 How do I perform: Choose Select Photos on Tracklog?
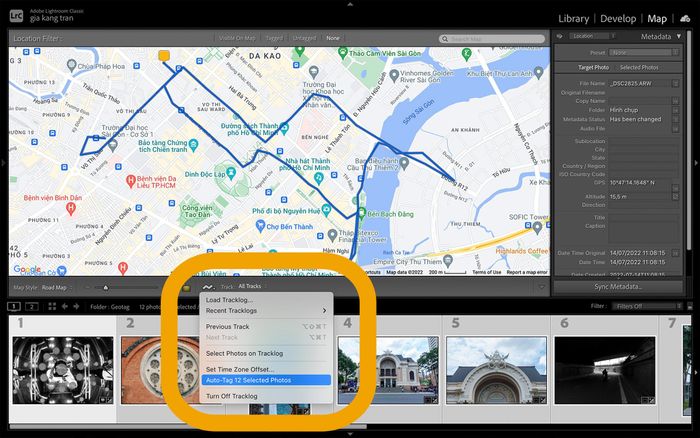pos(267,354)
